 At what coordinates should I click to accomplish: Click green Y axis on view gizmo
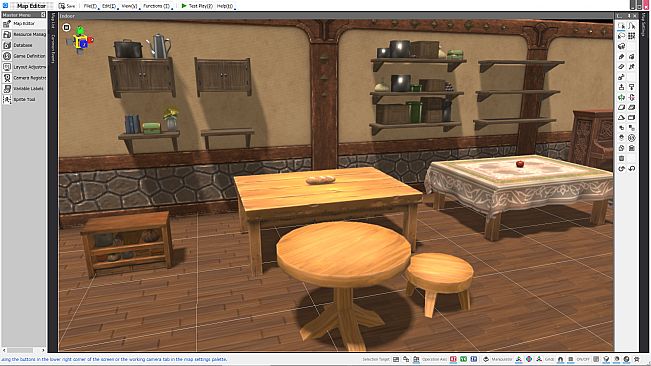click(x=81, y=30)
